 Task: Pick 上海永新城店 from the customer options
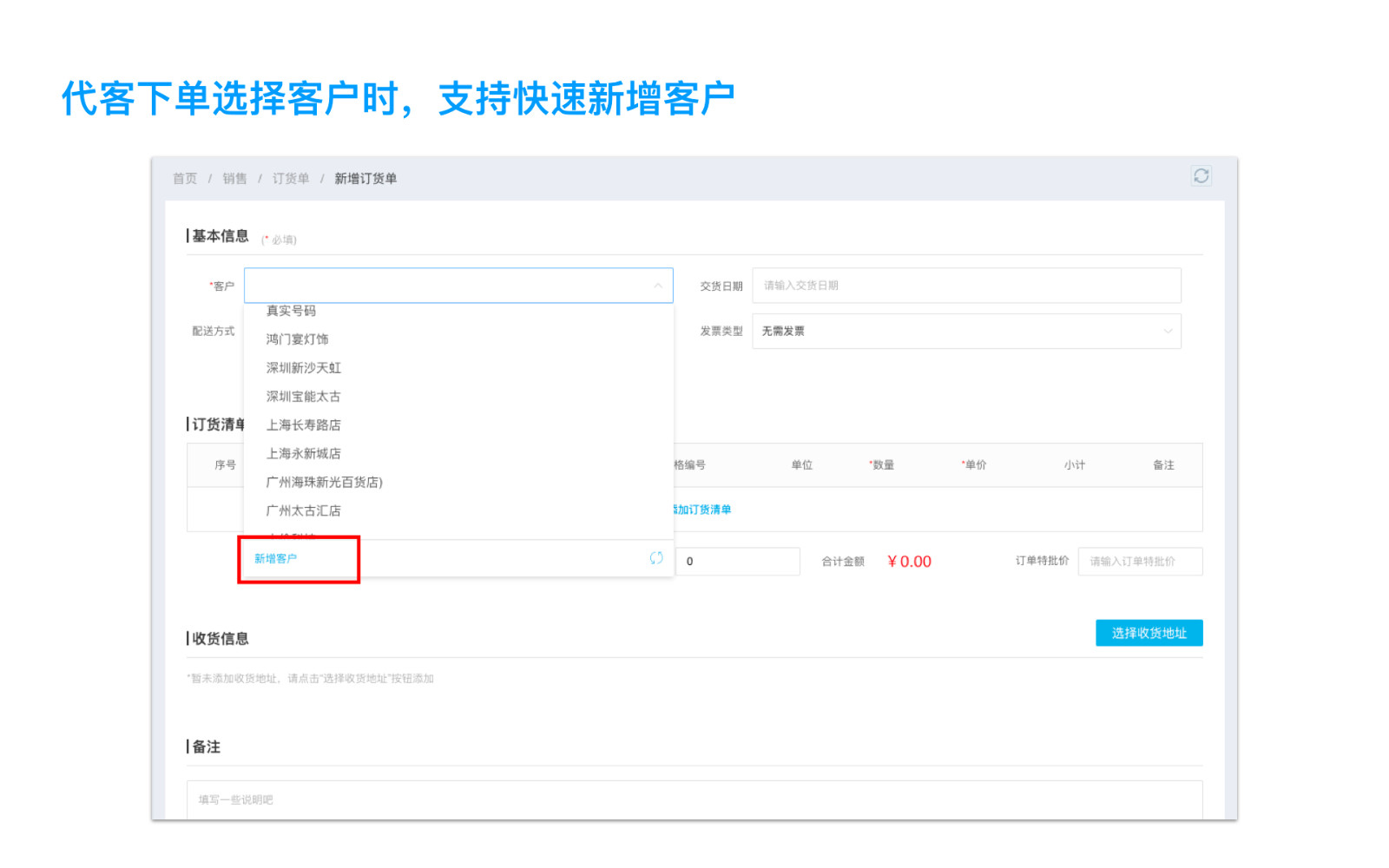303,454
